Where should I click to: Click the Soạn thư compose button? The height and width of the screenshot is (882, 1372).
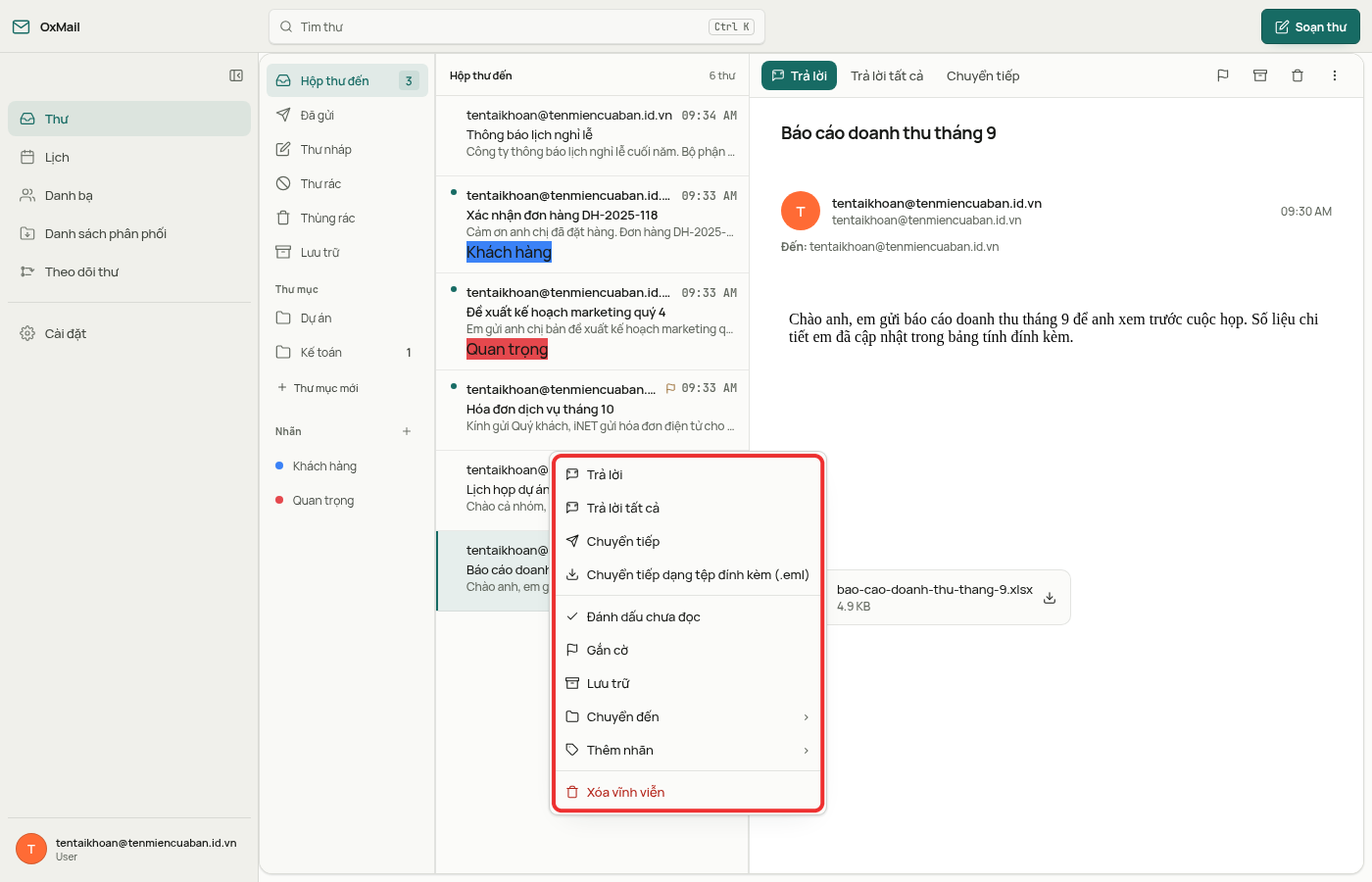[1310, 26]
